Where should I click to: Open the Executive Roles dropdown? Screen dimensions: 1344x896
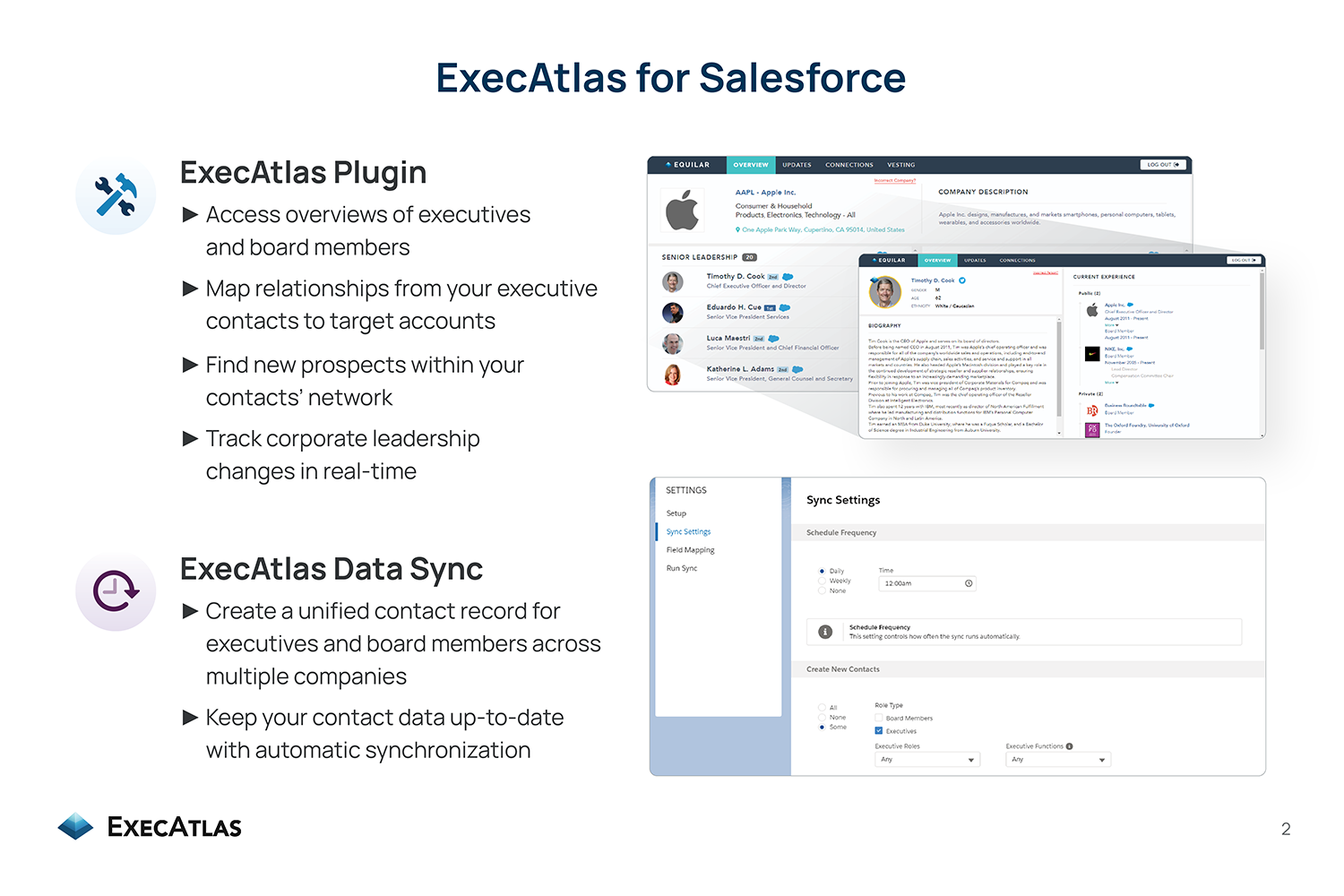click(927, 760)
